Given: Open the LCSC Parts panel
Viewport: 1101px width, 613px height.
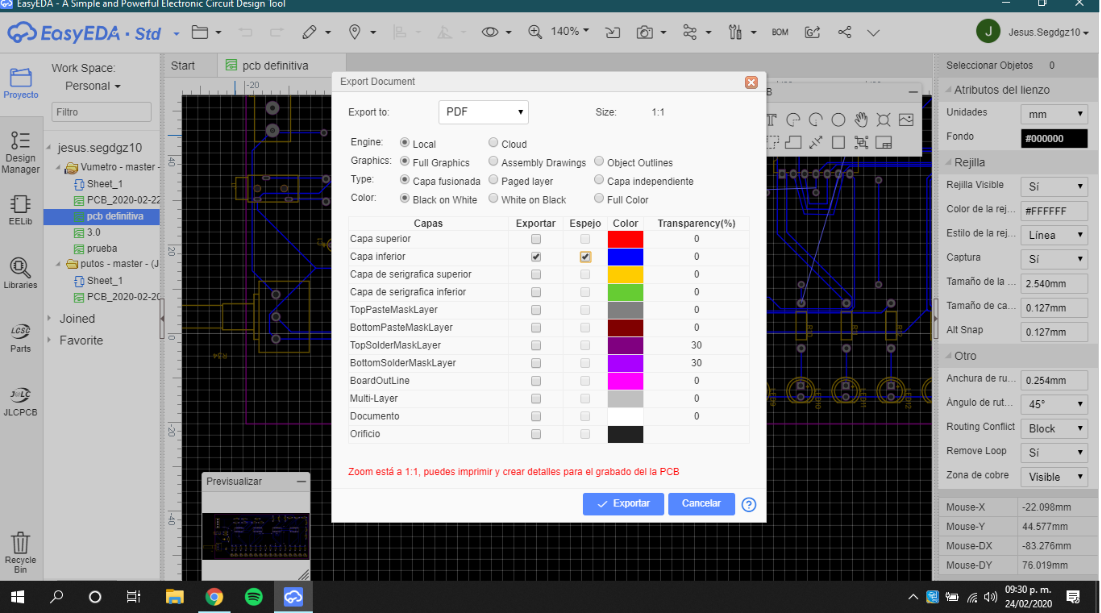Looking at the screenshot, I should [20, 337].
